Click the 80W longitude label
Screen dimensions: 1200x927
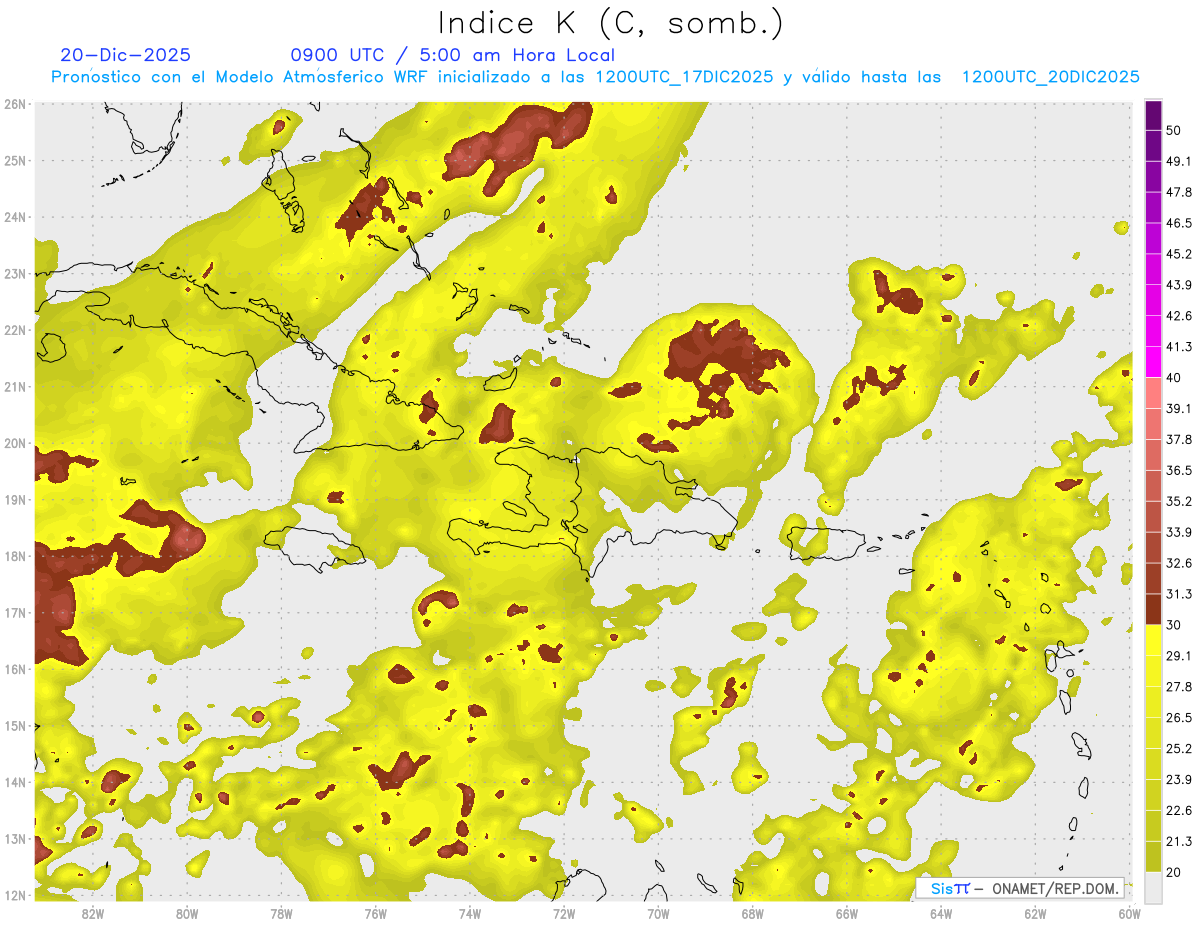point(187,914)
